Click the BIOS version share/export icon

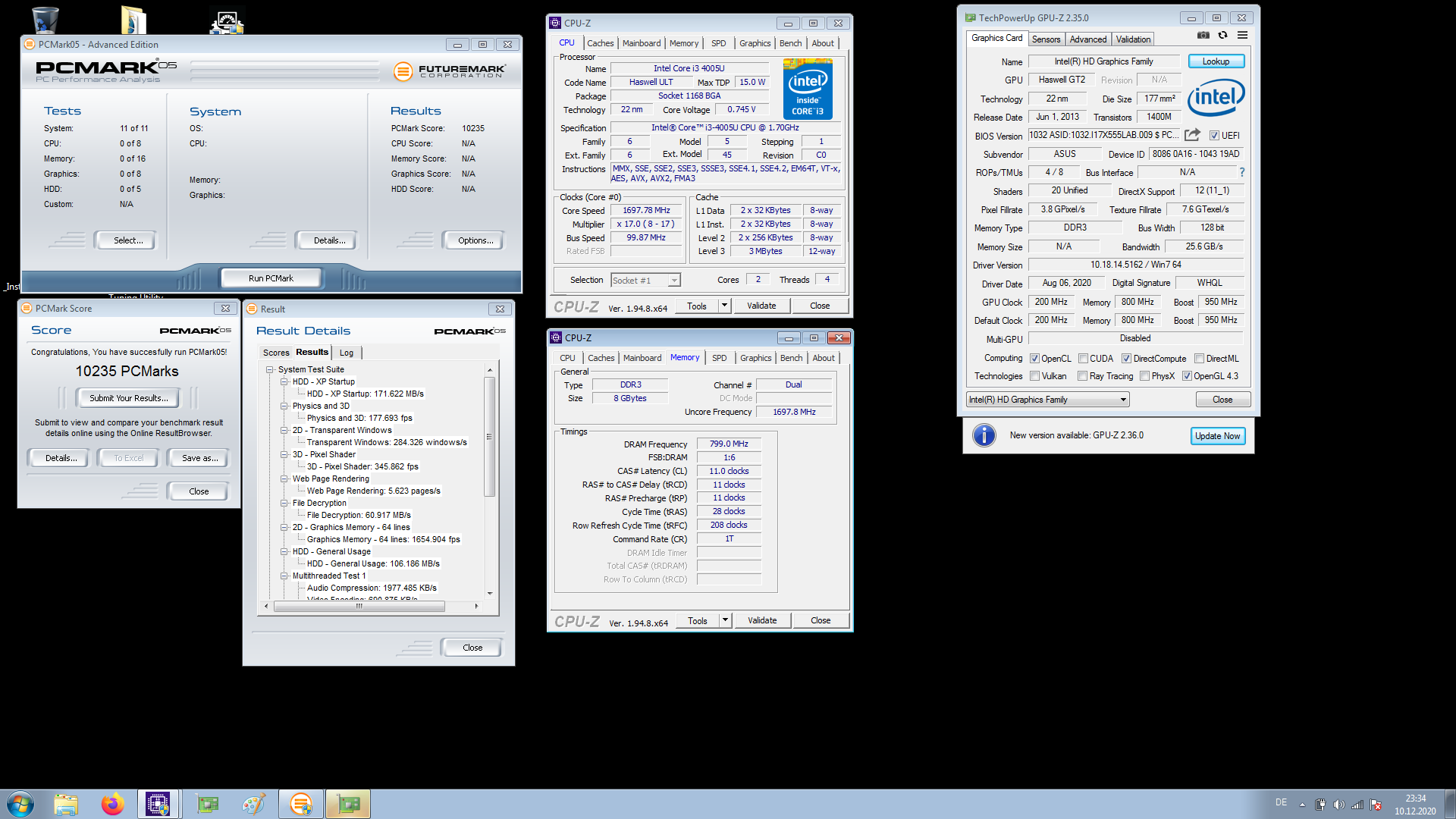1193,135
